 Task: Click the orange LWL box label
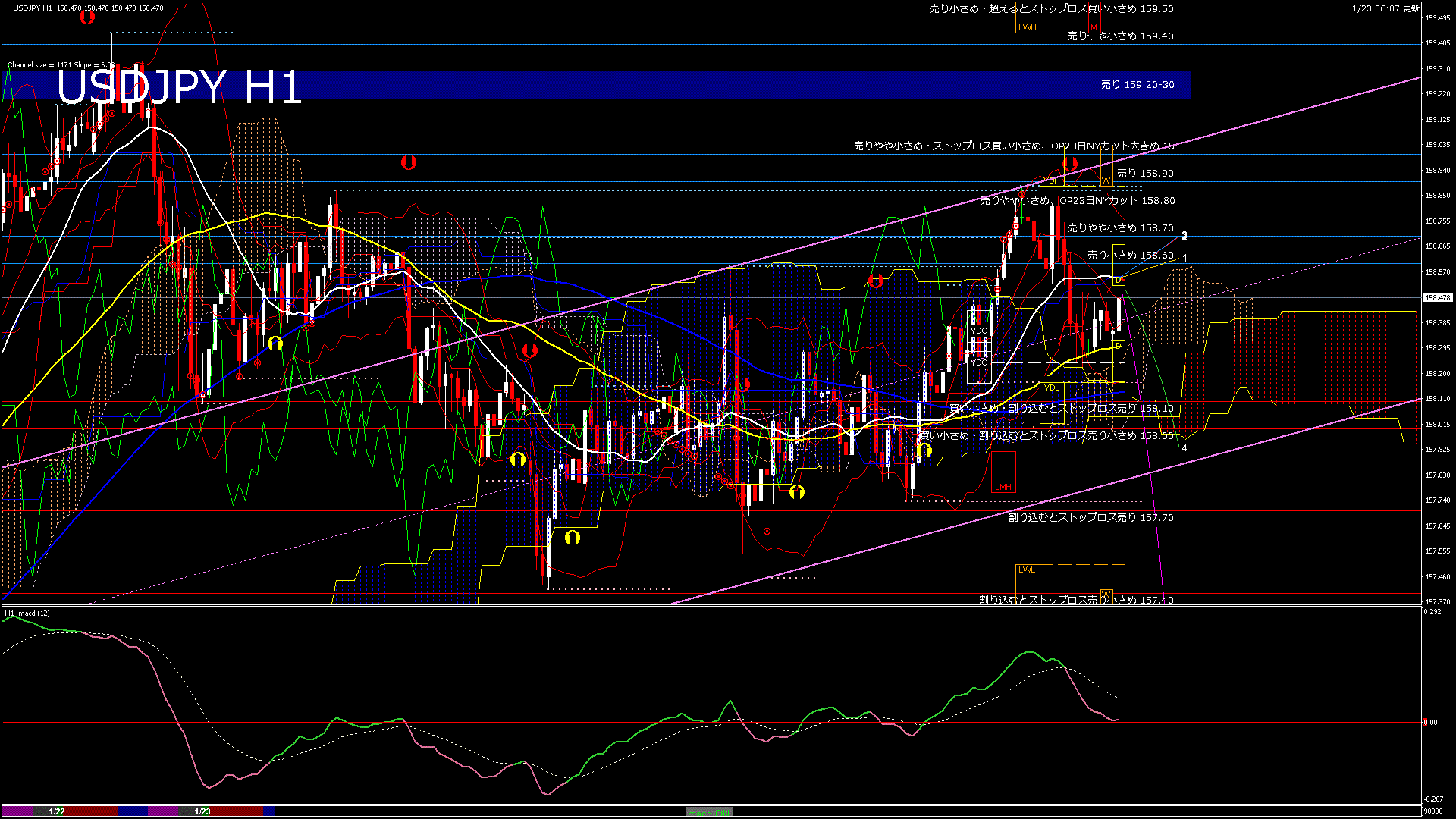1026,570
